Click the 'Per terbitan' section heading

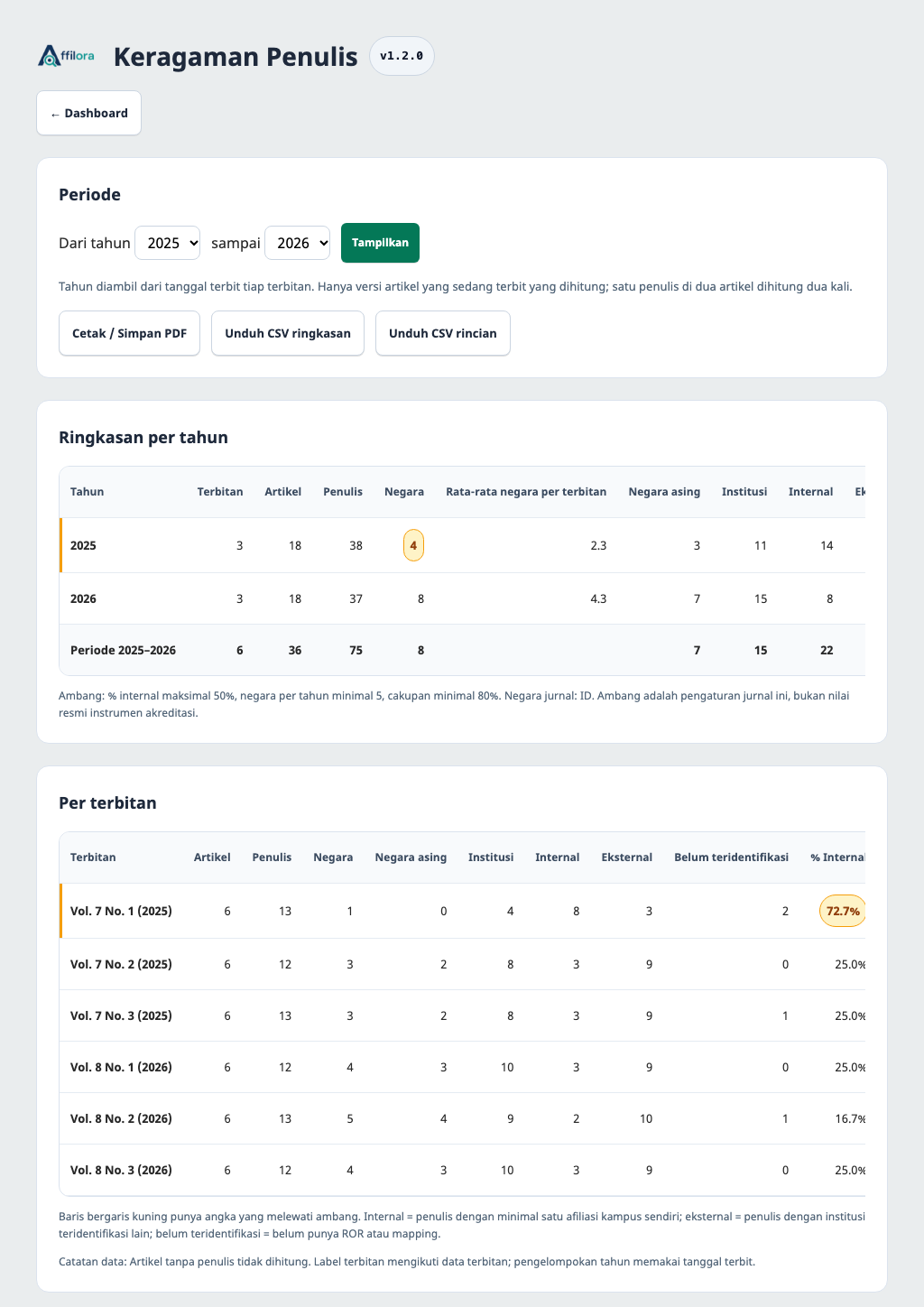(107, 803)
